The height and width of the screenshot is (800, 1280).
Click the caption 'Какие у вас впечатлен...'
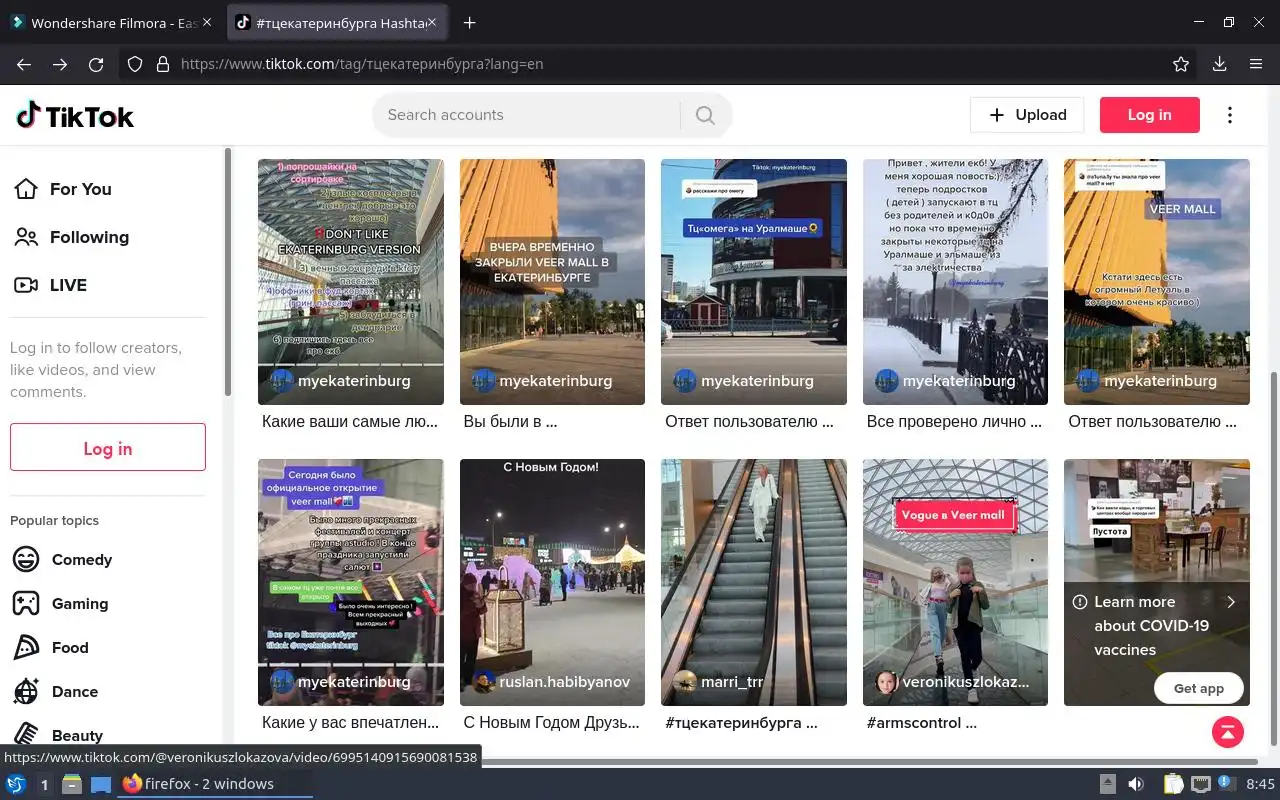point(350,722)
